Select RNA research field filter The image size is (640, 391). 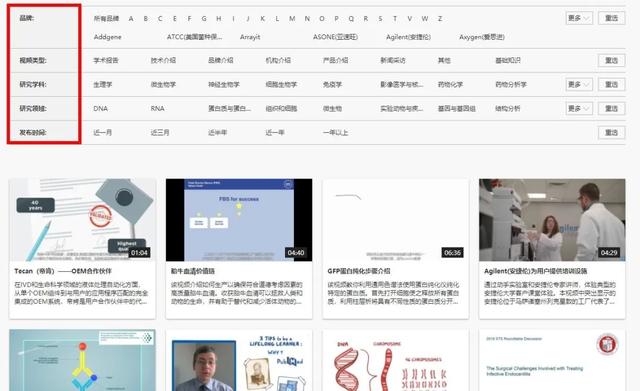158,109
